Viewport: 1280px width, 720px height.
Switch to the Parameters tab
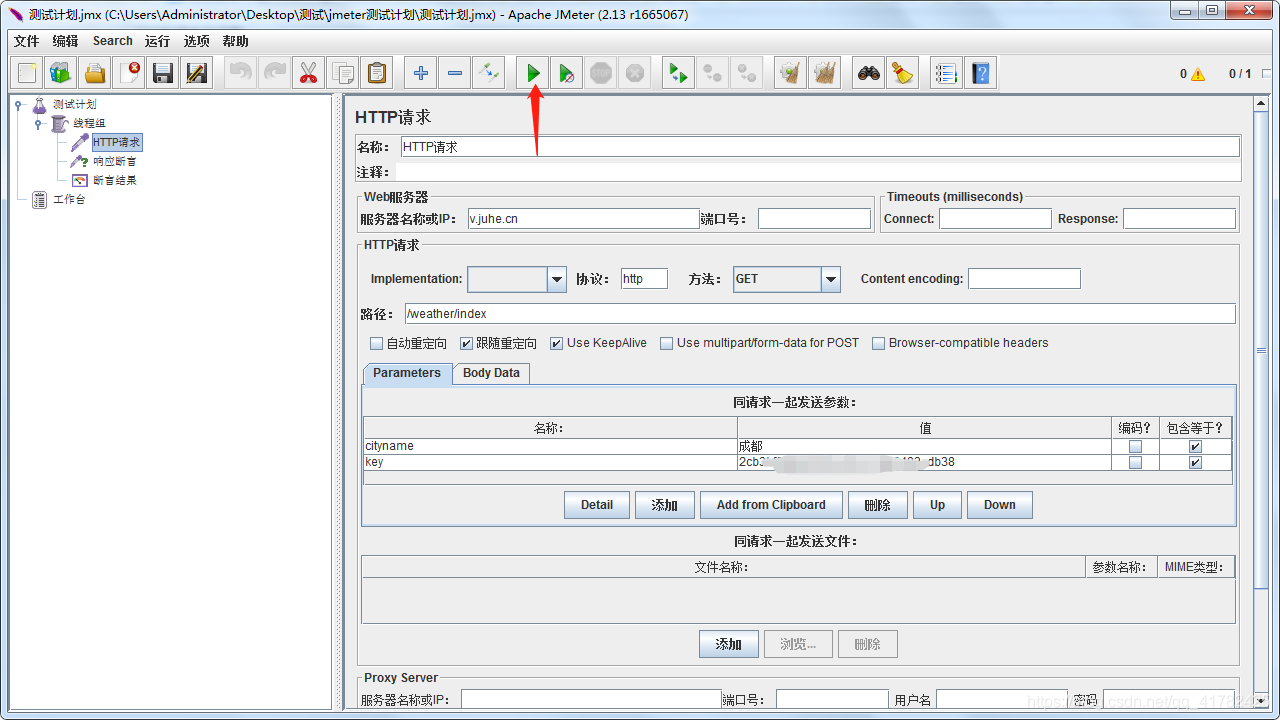coord(407,373)
